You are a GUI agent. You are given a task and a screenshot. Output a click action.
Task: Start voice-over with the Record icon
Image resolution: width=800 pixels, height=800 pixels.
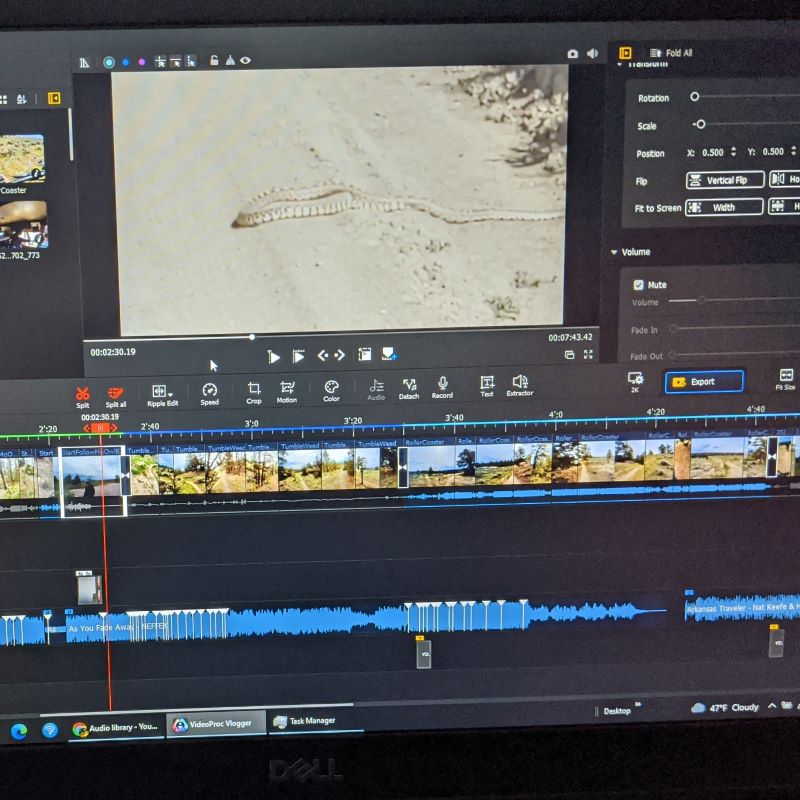coord(442,385)
